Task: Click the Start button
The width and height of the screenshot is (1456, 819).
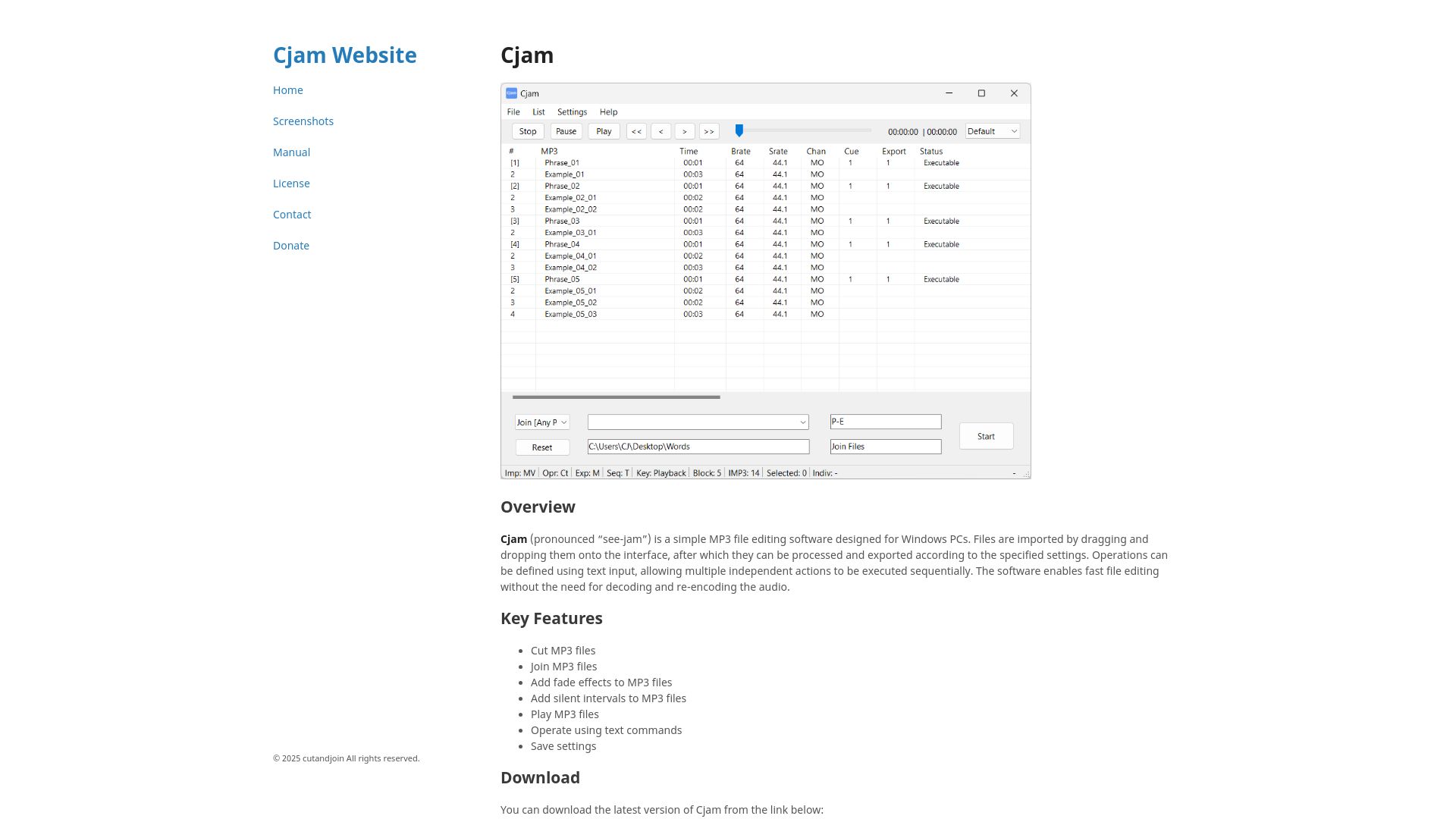Action: point(986,436)
